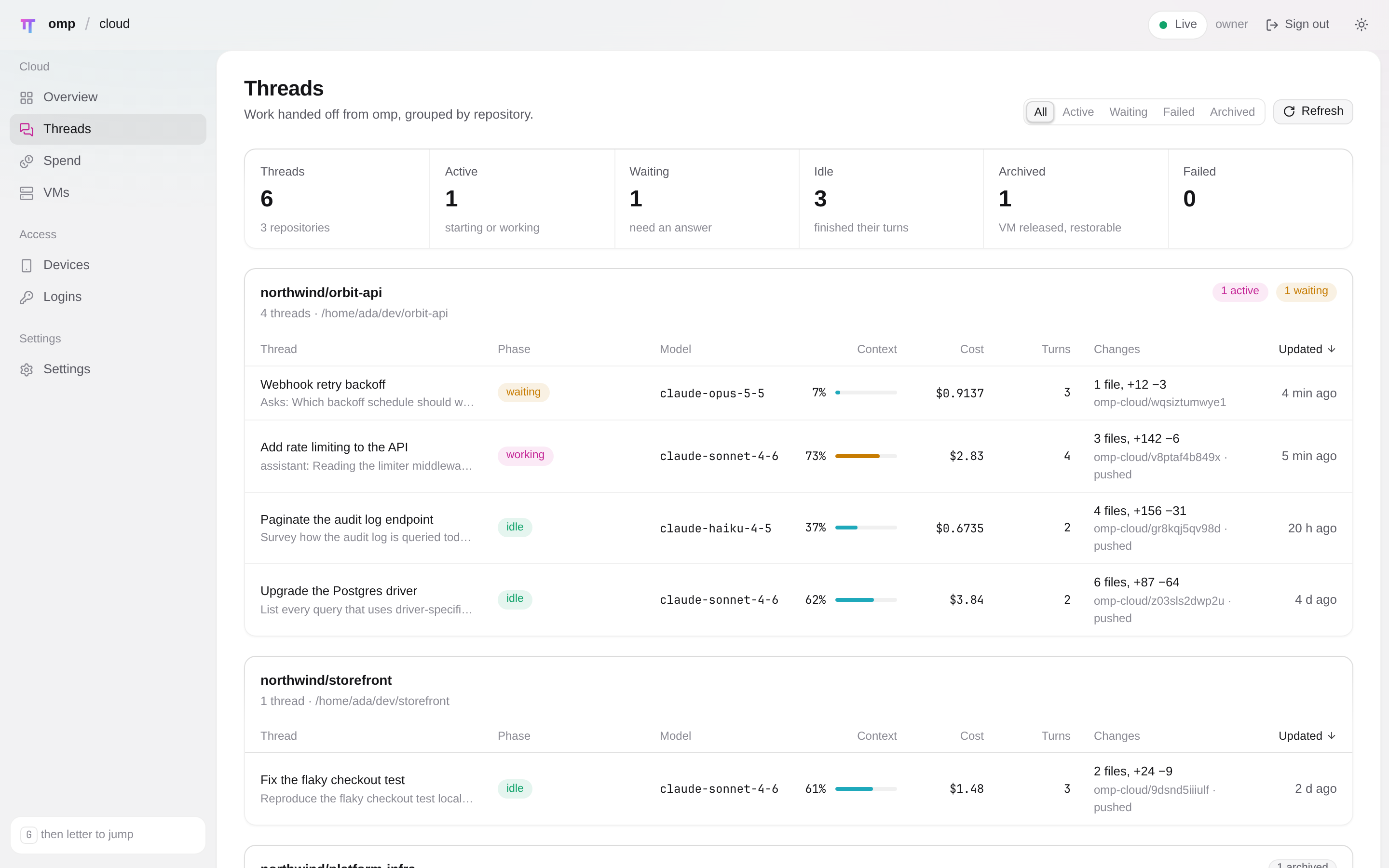
Task: Click the $3.84 cost value
Action: pos(967,600)
